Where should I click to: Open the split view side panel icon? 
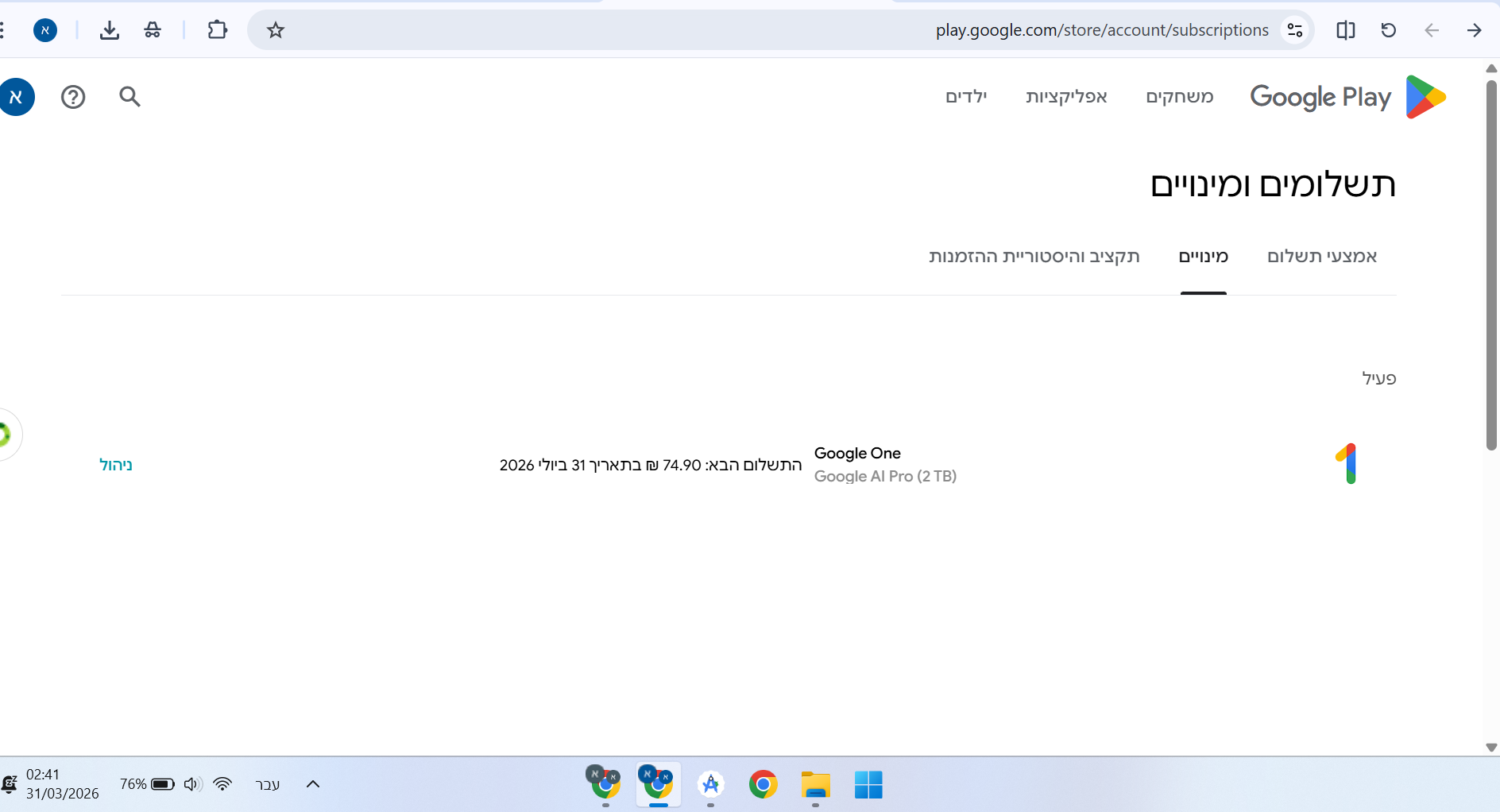1345,30
